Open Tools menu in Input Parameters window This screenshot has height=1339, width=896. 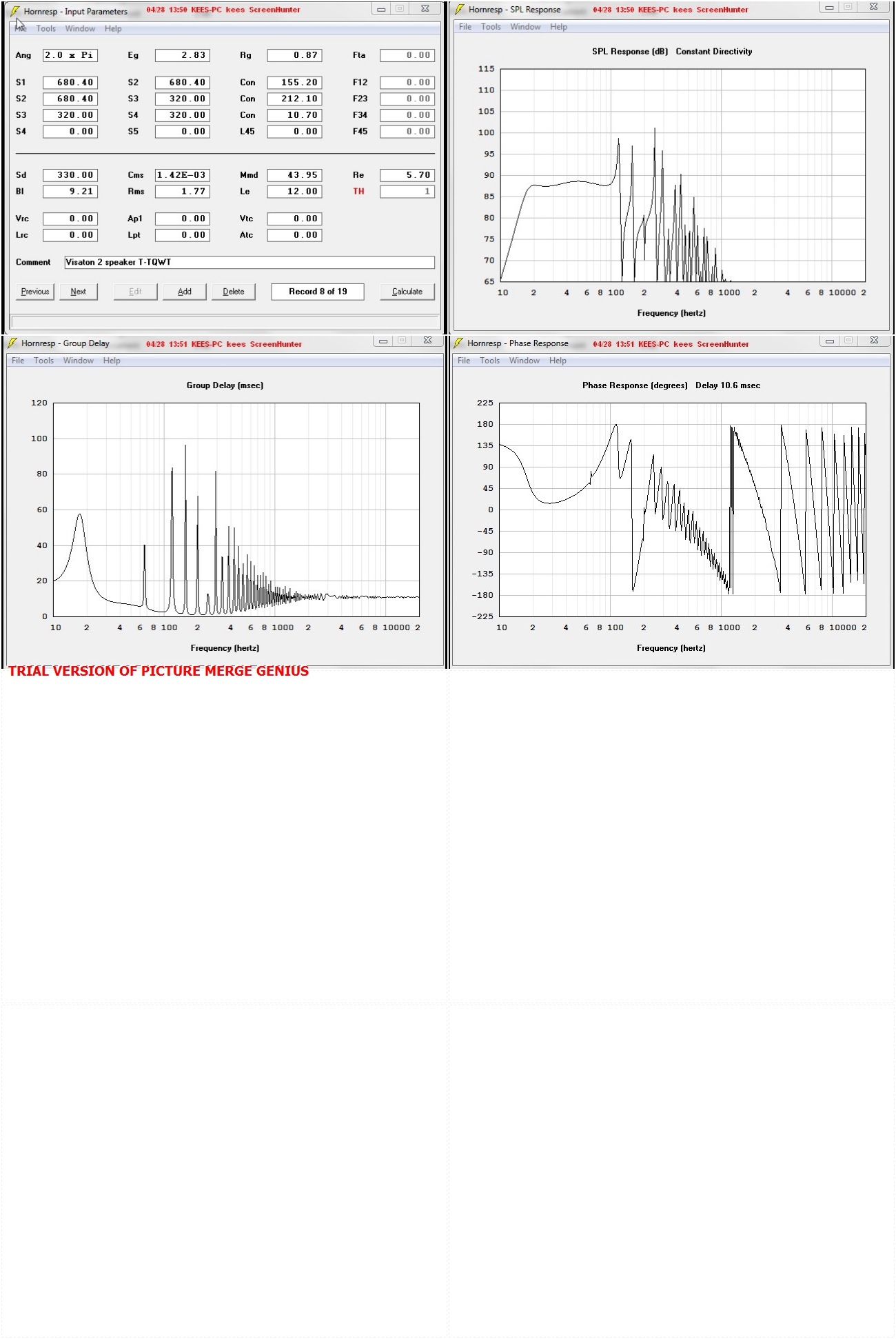[x=45, y=29]
